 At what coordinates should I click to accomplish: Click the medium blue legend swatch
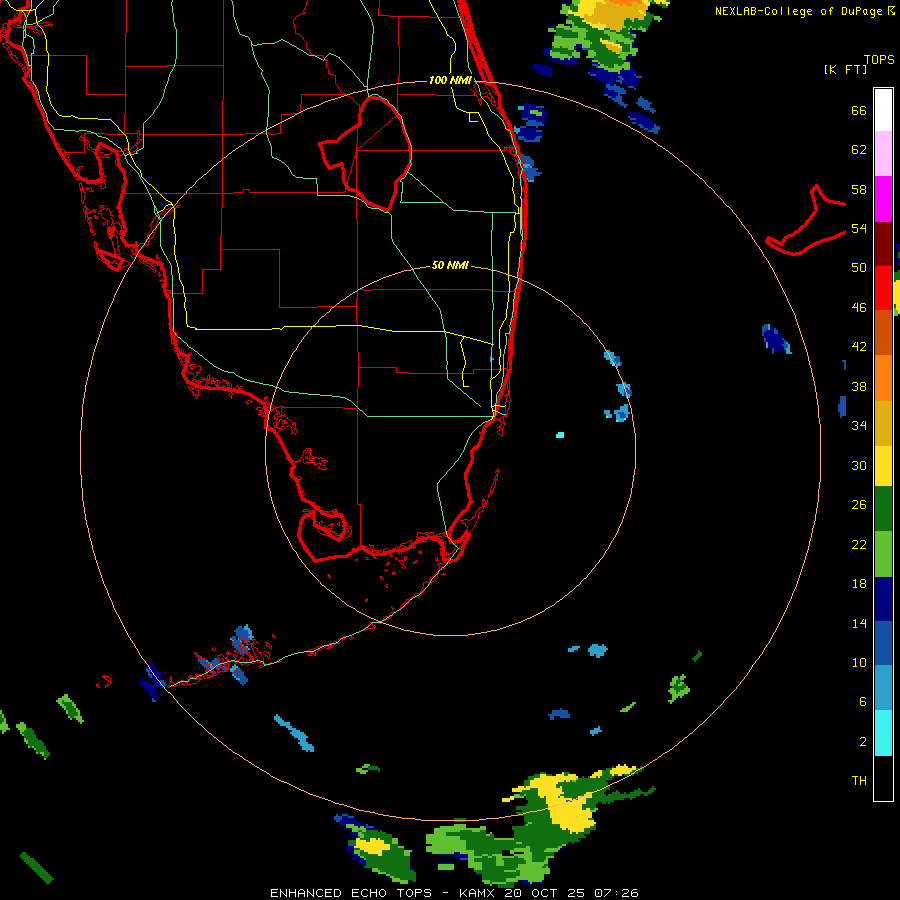click(883, 643)
